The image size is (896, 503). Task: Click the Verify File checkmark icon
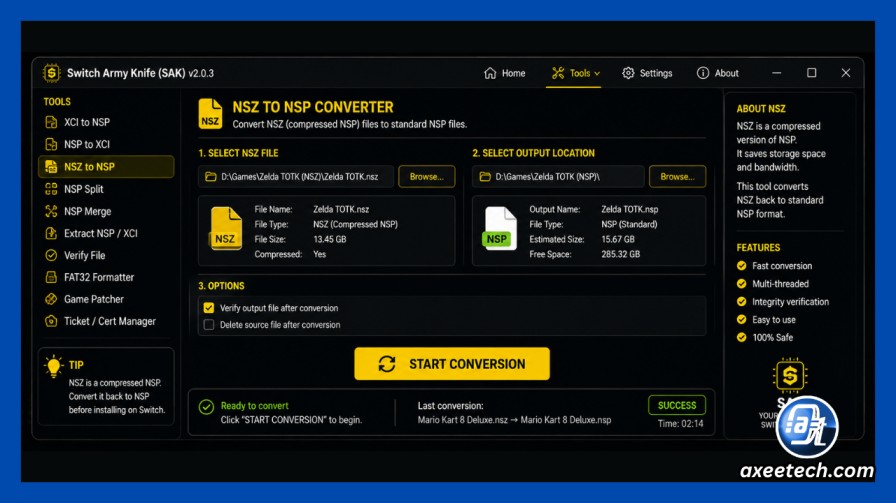point(51,255)
